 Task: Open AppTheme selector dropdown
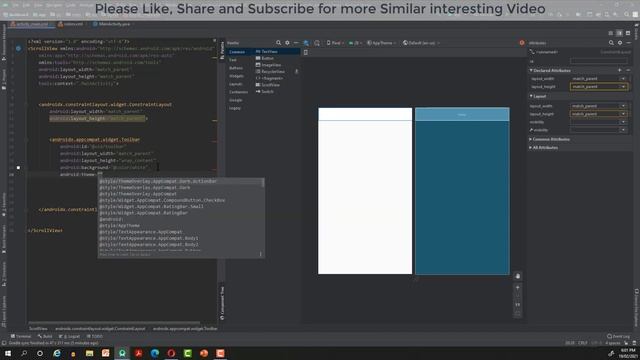[381, 43]
